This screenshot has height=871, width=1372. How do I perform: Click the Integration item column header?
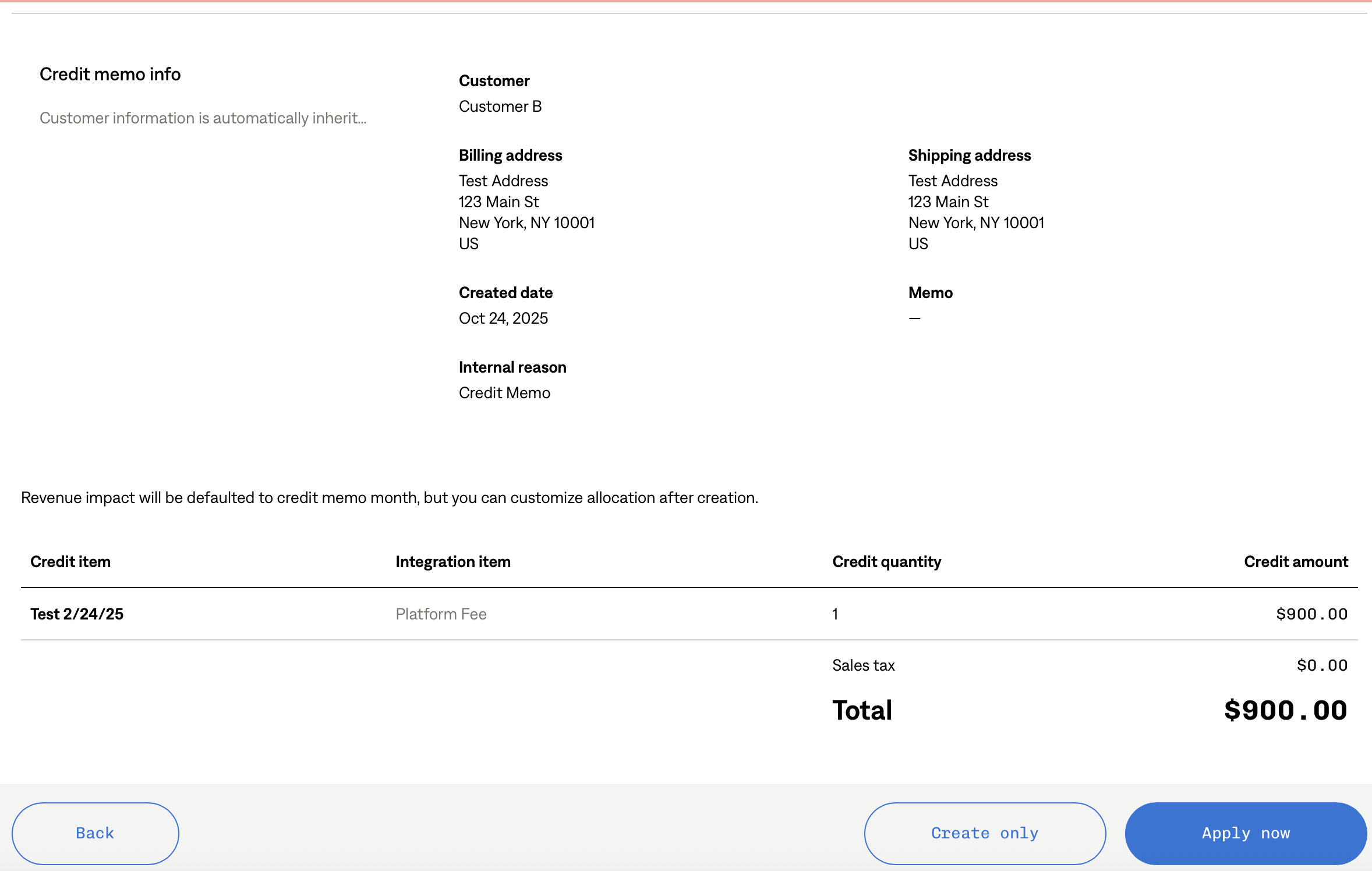(452, 562)
